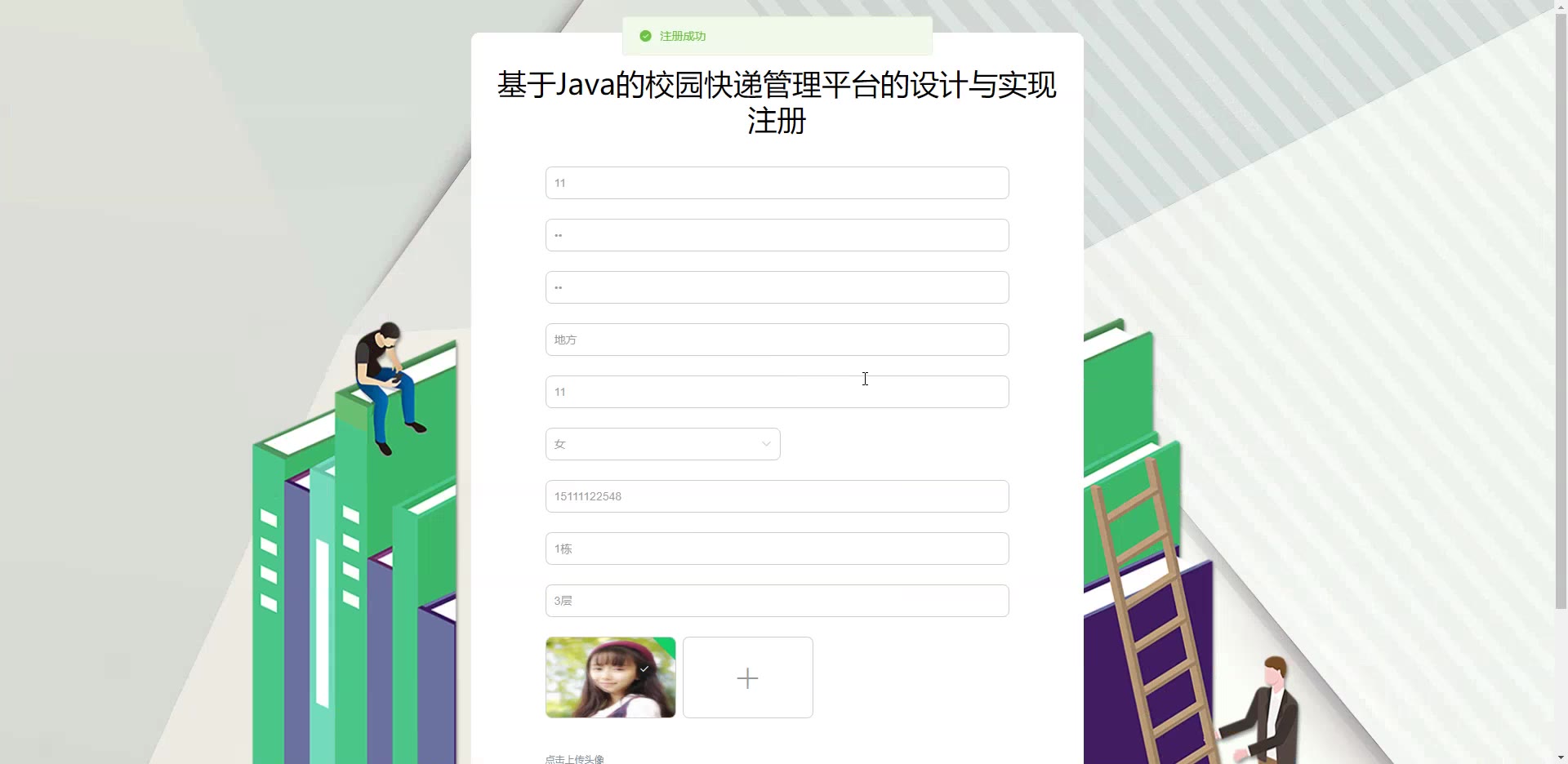Focus the first username field containing 11

coord(777,183)
